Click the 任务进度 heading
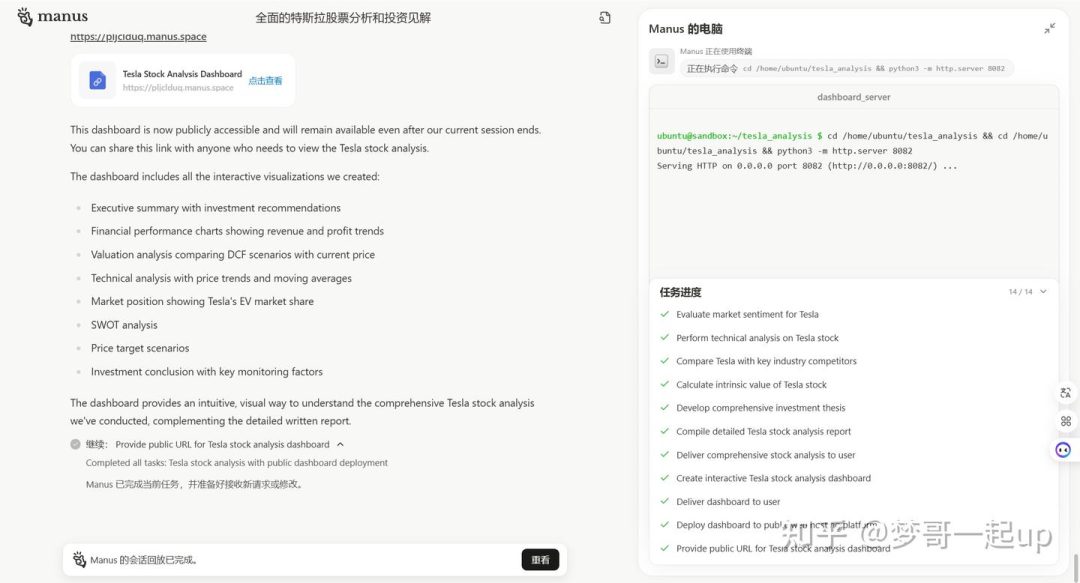Viewport: 1080px width, 583px height. pyautogui.click(x=681, y=292)
